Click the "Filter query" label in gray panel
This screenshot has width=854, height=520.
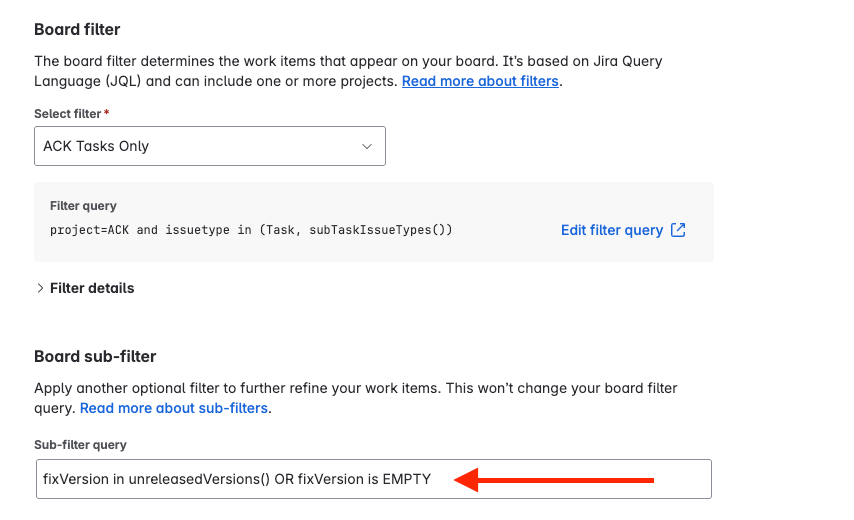[x=83, y=206]
